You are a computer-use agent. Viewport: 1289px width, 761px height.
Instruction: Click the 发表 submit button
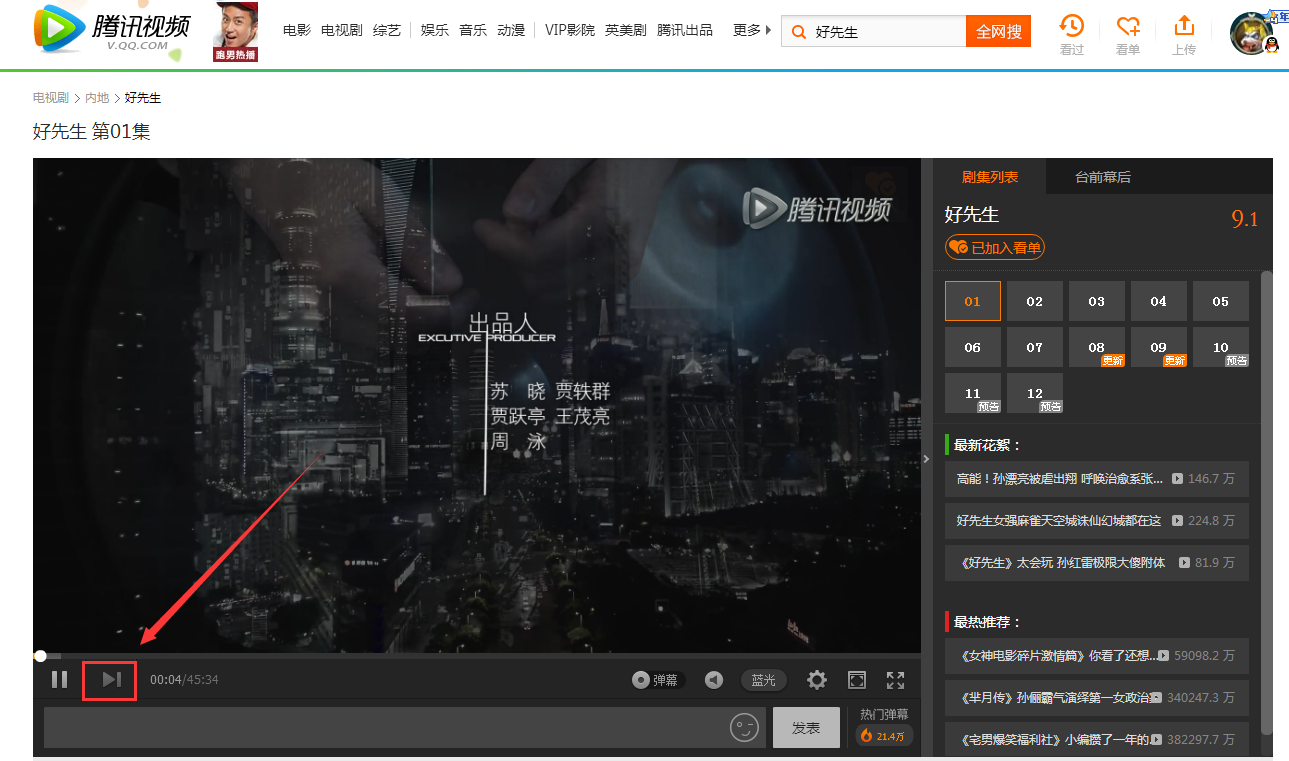[806, 728]
